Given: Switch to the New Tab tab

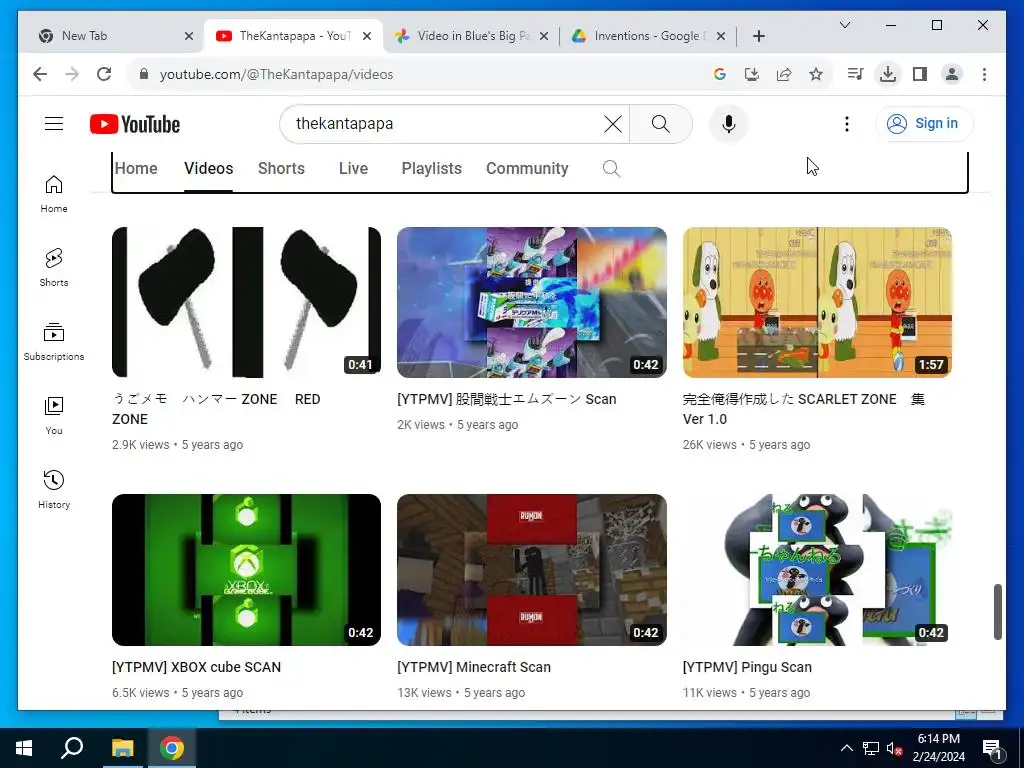Looking at the screenshot, I should (x=117, y=36).
